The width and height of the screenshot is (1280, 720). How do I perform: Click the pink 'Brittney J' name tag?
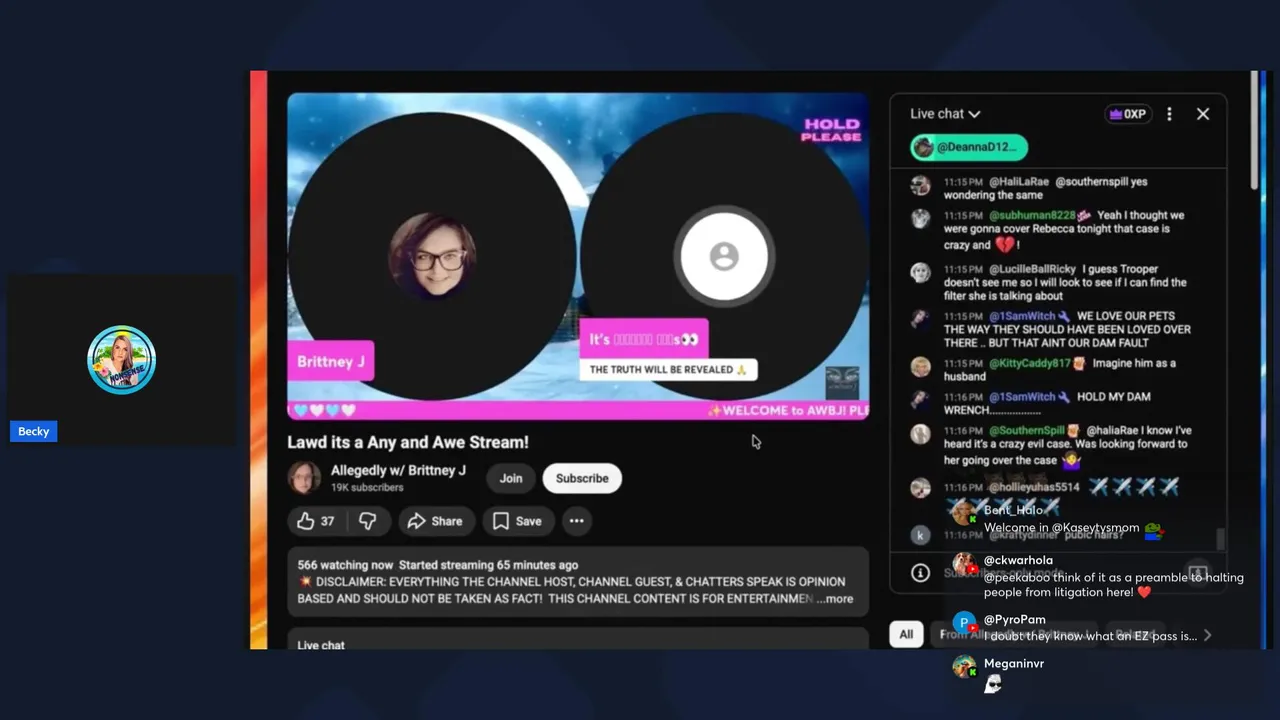point(331,361)
